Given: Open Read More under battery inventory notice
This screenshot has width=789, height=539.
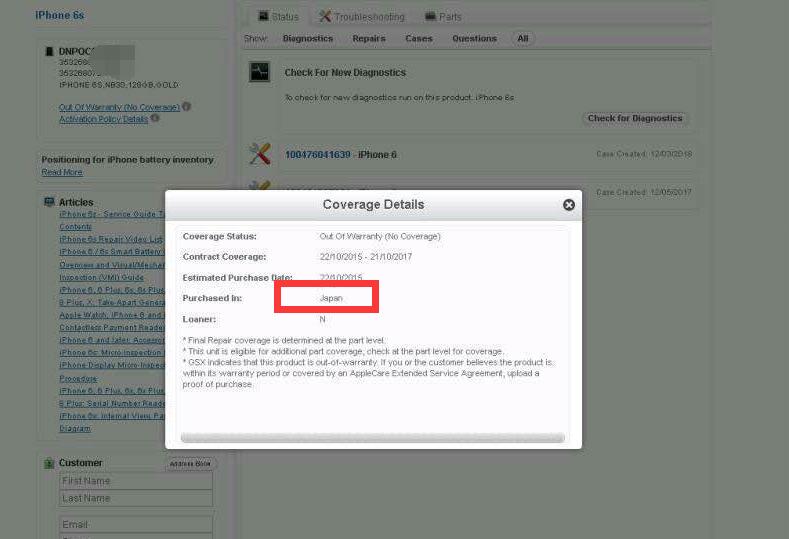Looking at the screenshot, I should [62, 172].
